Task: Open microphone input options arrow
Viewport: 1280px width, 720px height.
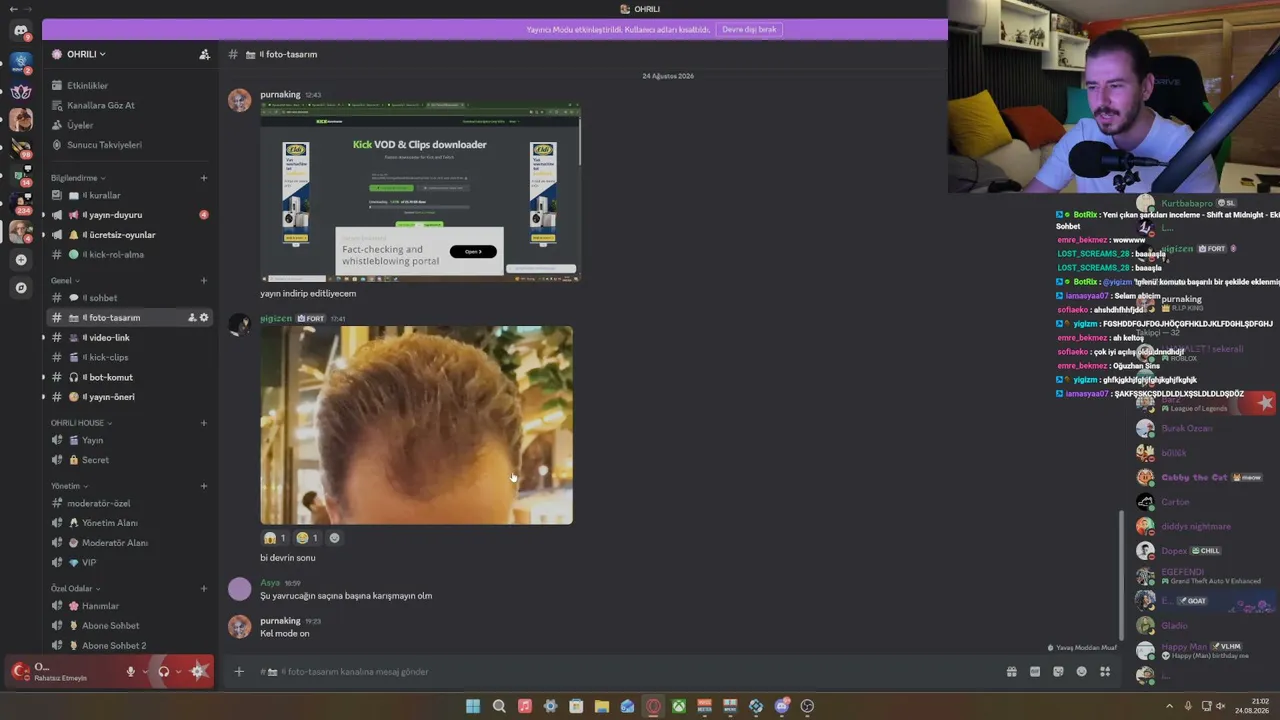Action: pyautogui.click(x=145, y=671)
